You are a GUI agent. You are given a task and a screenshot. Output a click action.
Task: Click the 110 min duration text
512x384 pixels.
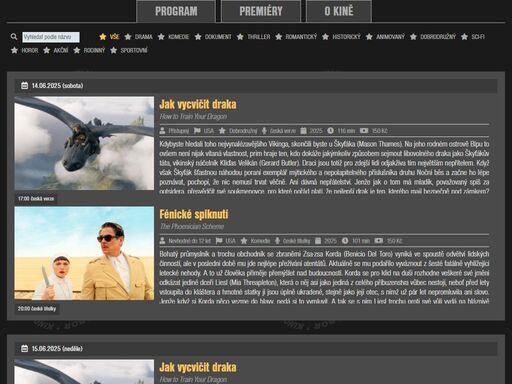point(346,131)
